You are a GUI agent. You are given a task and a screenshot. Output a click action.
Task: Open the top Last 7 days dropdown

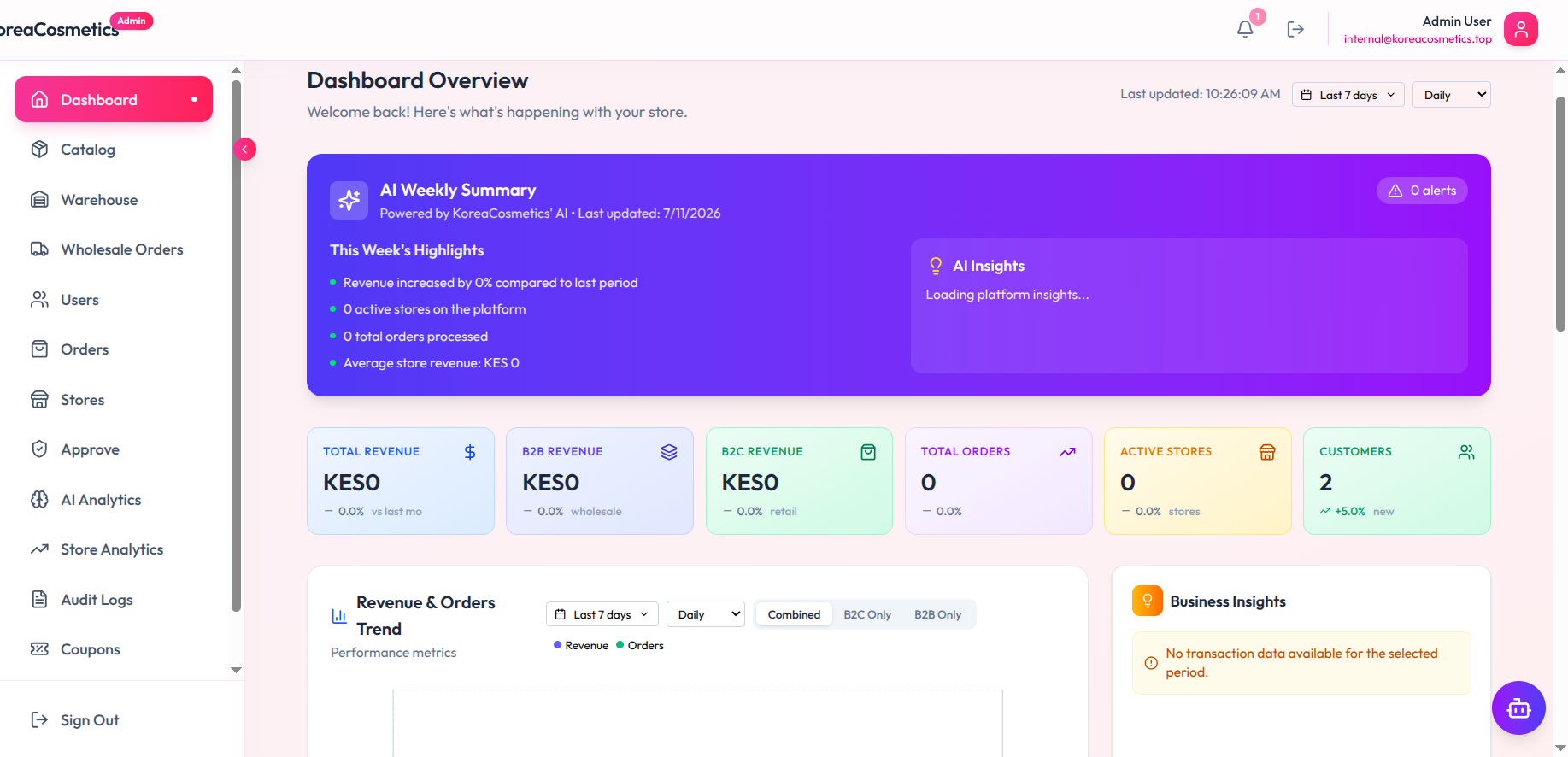pos(1348,95)
